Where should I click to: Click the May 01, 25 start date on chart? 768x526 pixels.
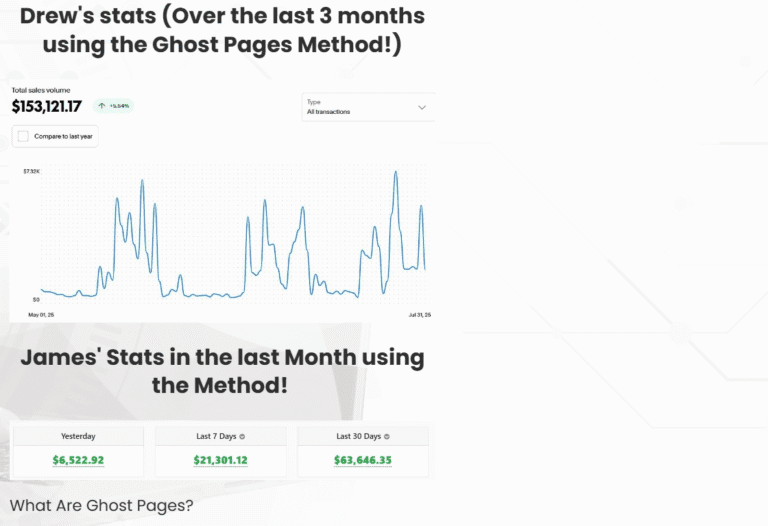(40, 315)
